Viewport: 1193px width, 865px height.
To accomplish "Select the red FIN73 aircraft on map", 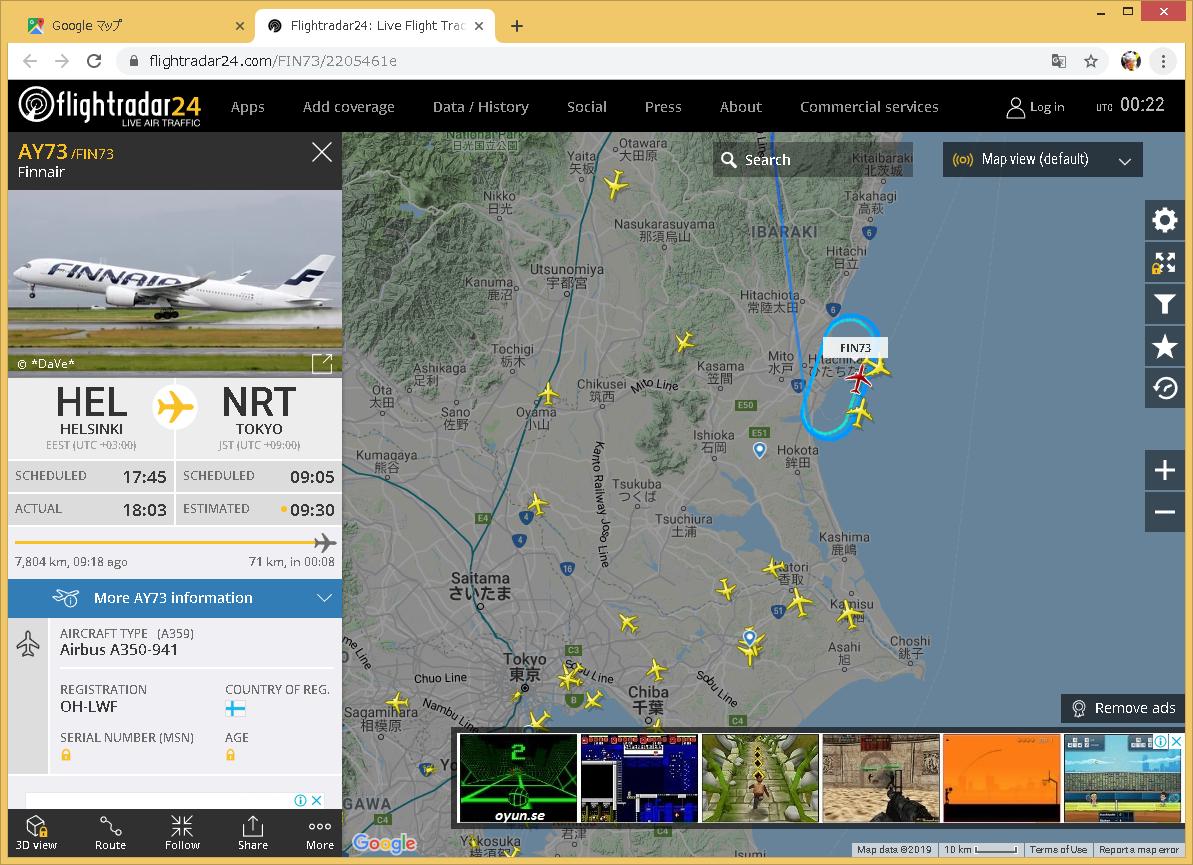I will pos(860,378).
